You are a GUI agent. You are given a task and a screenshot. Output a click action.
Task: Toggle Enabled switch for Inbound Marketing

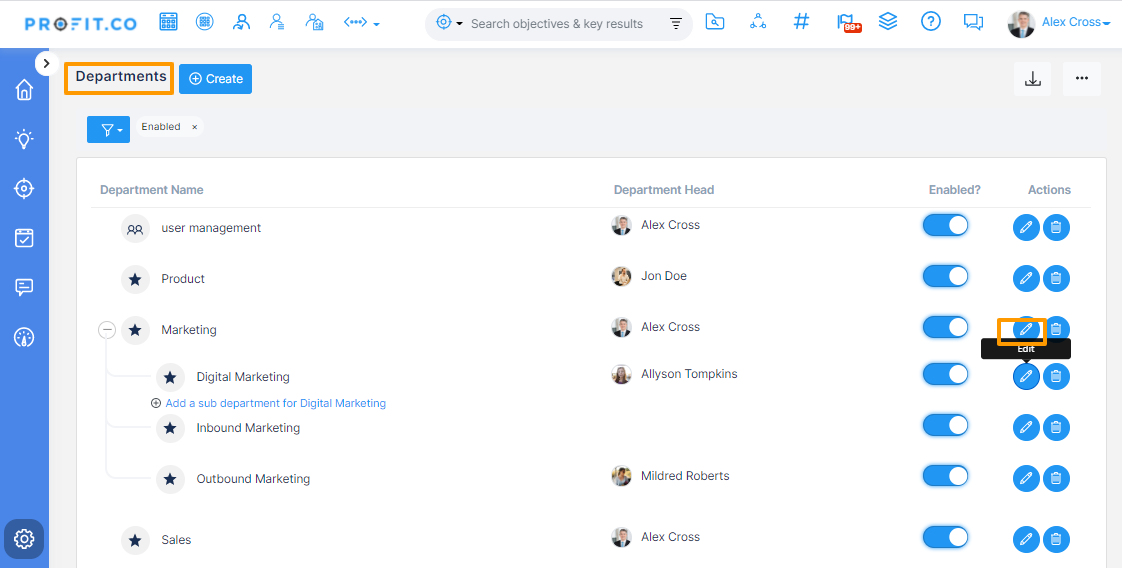point(945,425)
